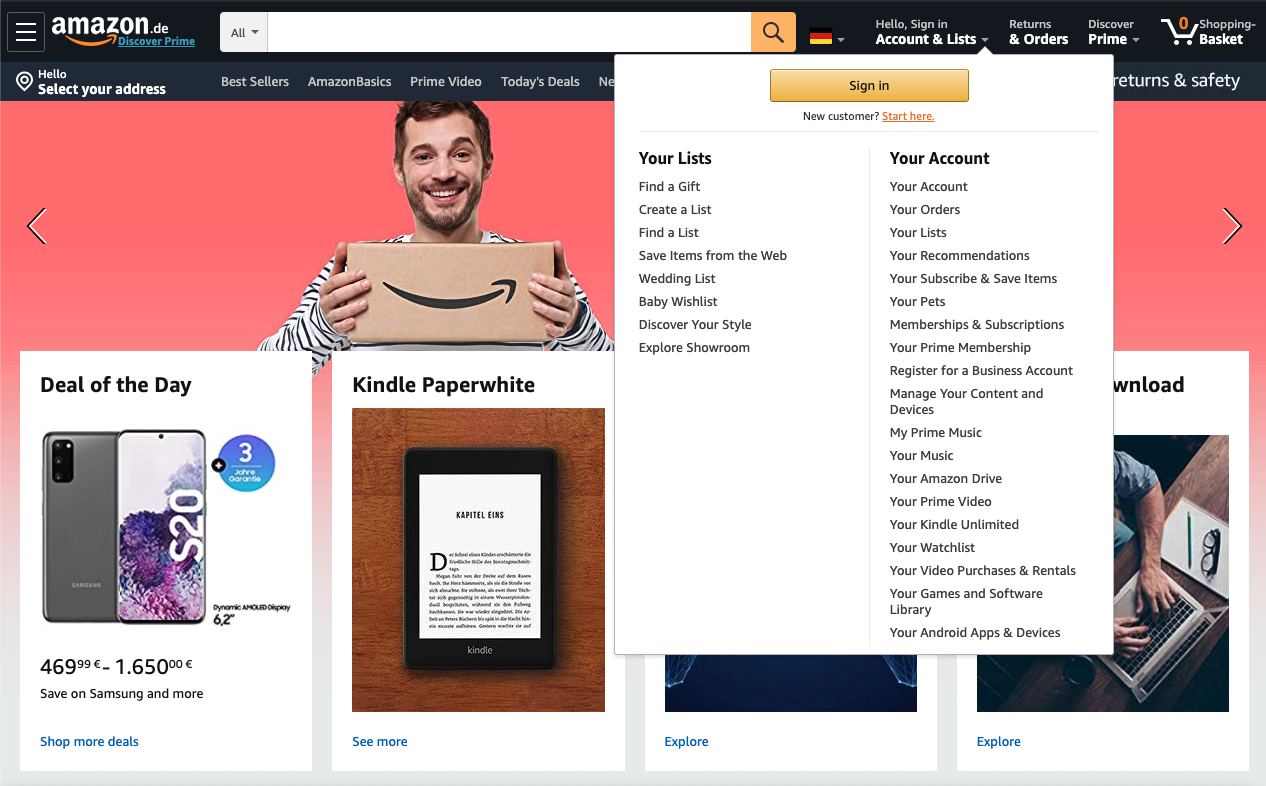Select Your Lists in account menu
Viewport: 1266px width, 786px height.
point(918,232)
